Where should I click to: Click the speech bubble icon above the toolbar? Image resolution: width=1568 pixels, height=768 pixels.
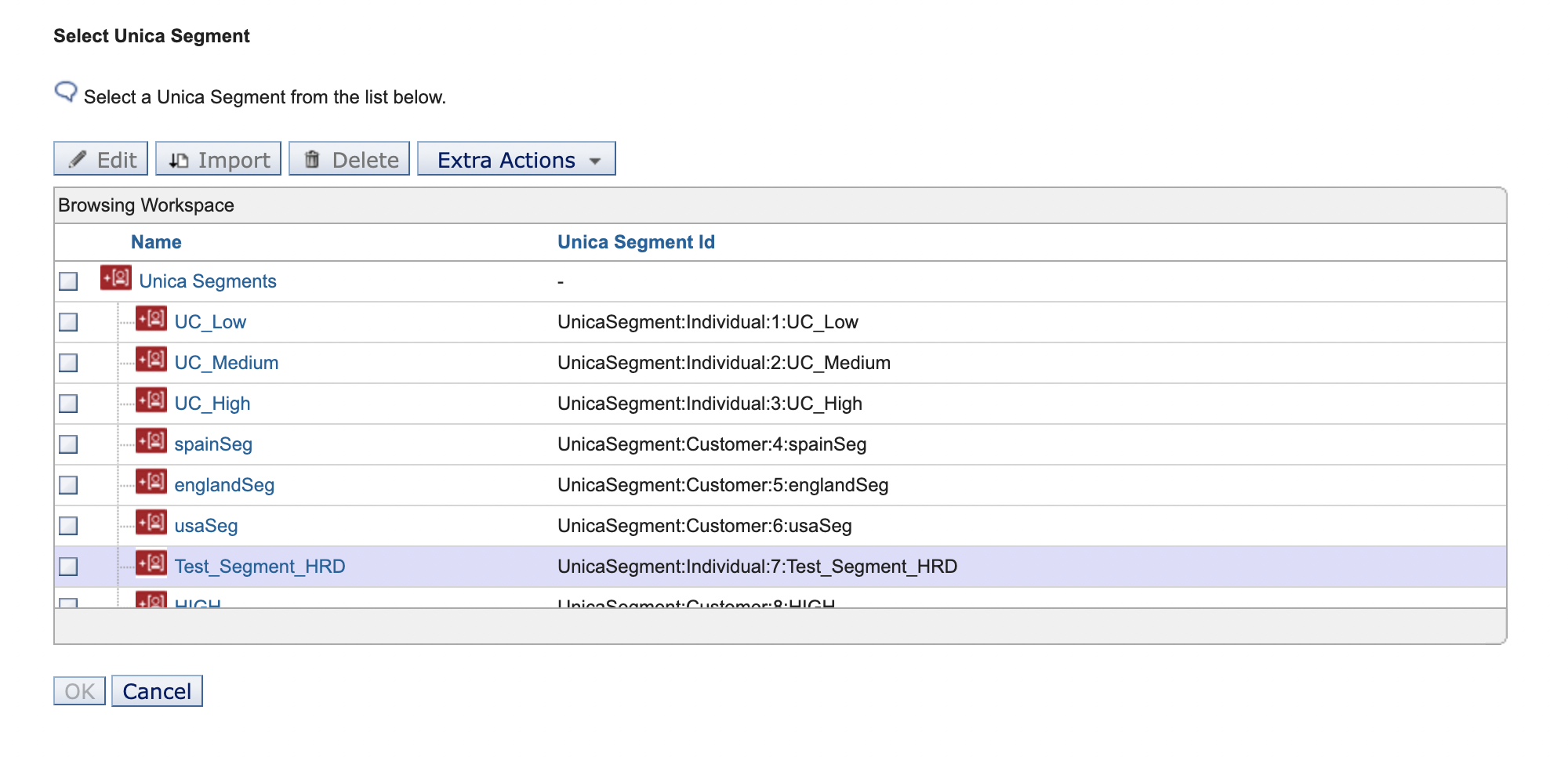pos(66,91)
